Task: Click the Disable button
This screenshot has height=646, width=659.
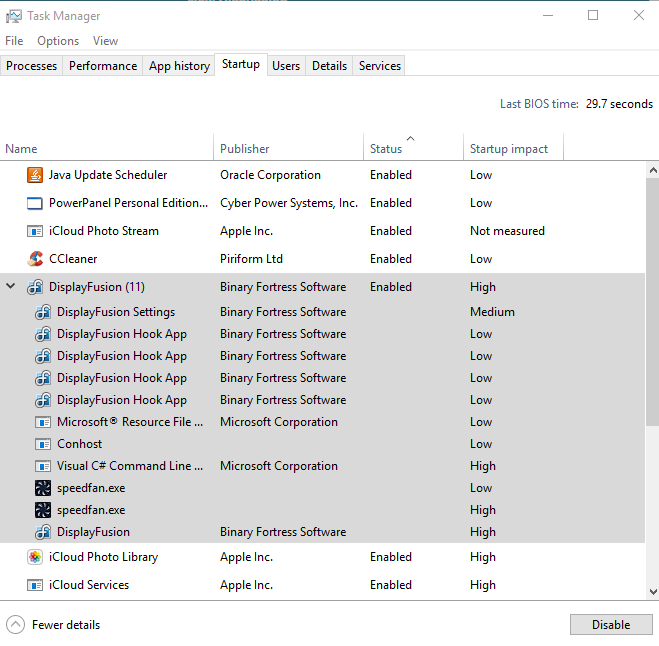Action: pyautogui.click(x=611, y=625)
